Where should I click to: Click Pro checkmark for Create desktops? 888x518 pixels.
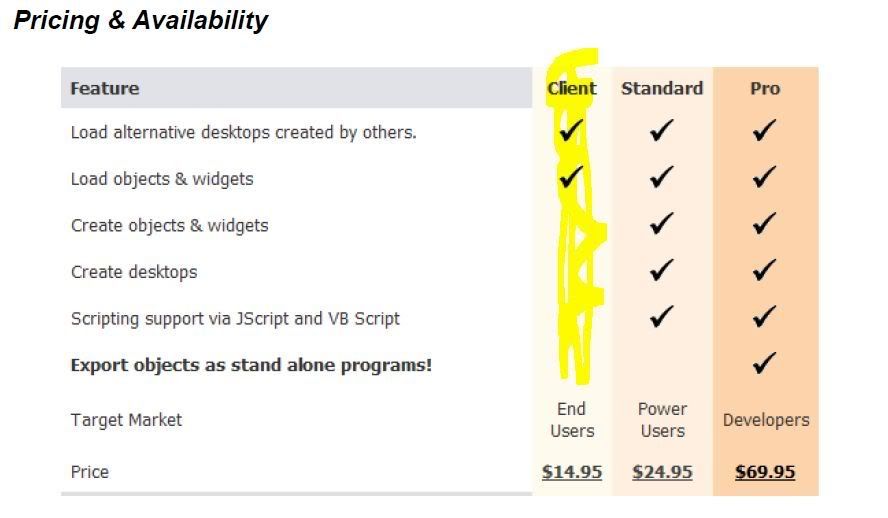765,270
